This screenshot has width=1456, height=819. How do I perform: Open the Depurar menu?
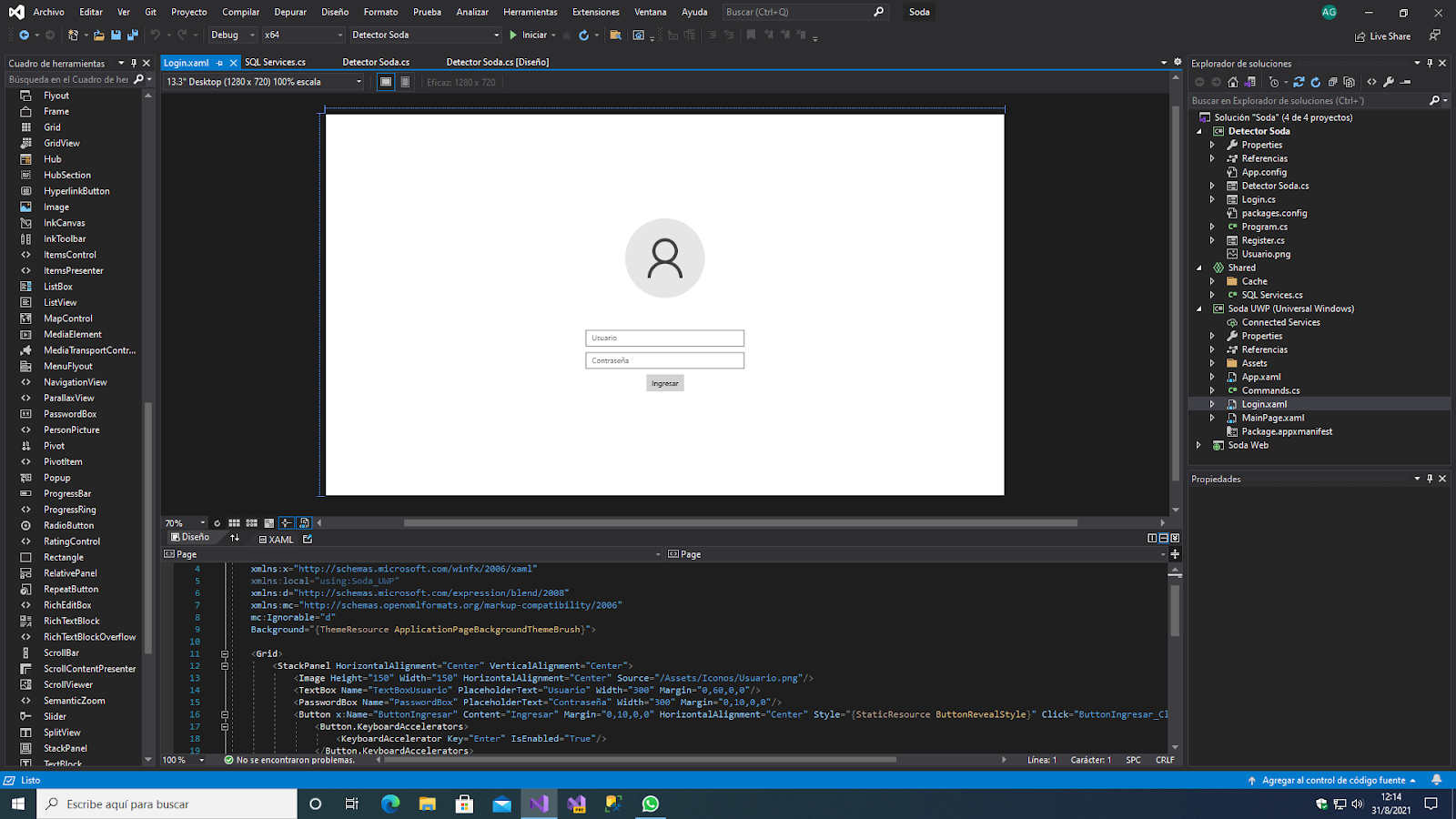290,12
